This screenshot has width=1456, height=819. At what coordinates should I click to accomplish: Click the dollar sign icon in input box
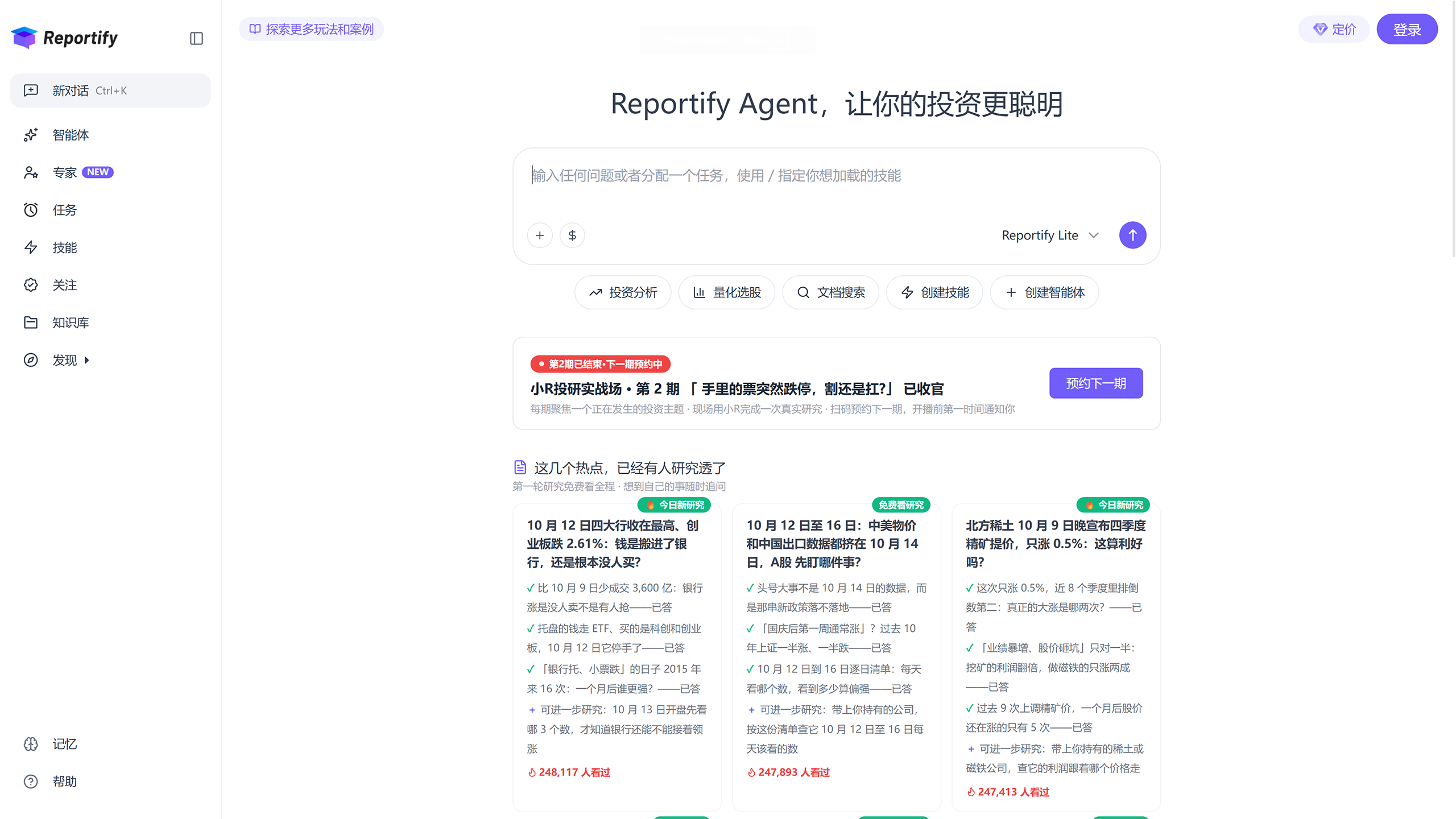pyautogui.click(x=572, y=235)
